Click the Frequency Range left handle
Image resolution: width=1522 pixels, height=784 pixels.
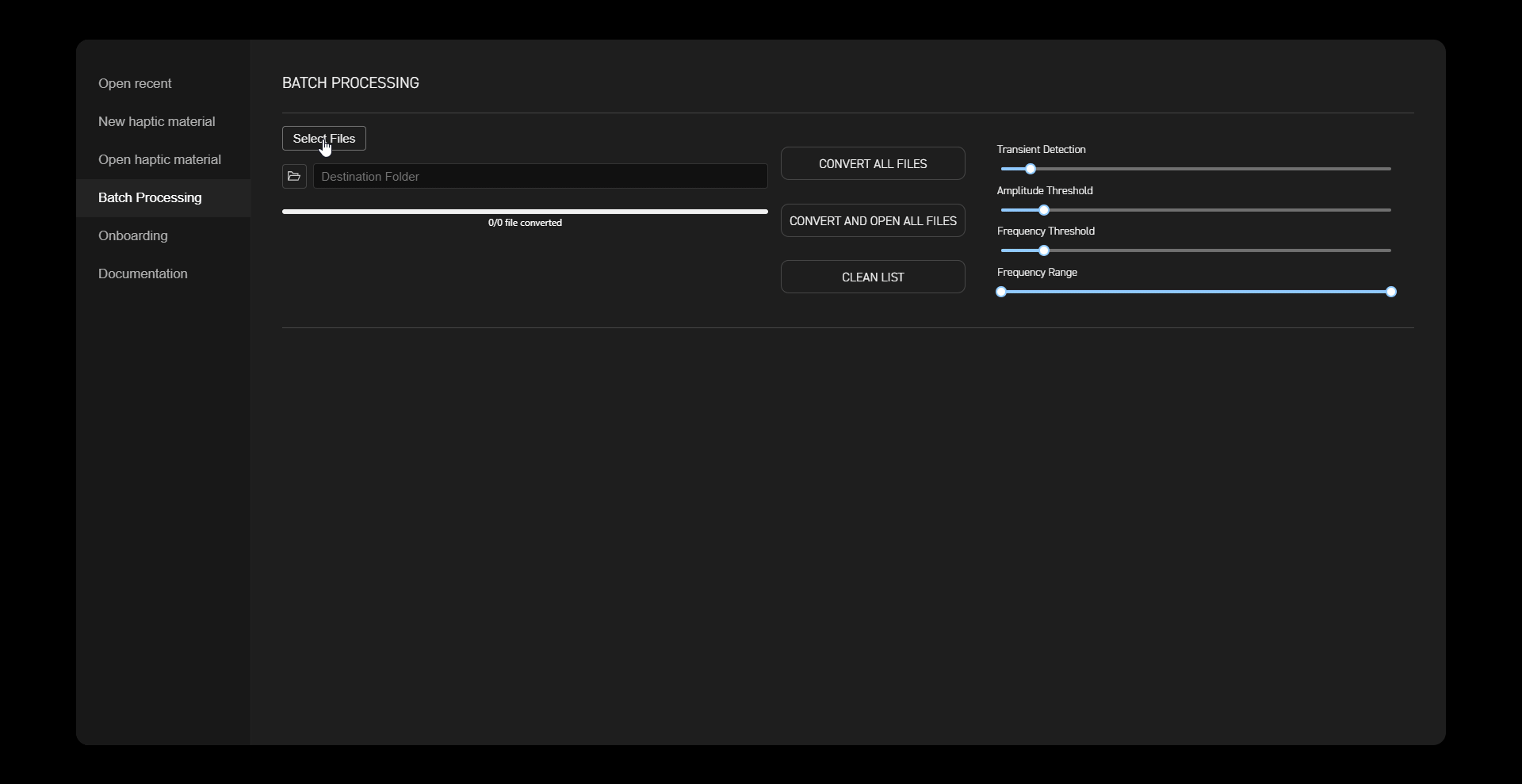point(1001,292)
